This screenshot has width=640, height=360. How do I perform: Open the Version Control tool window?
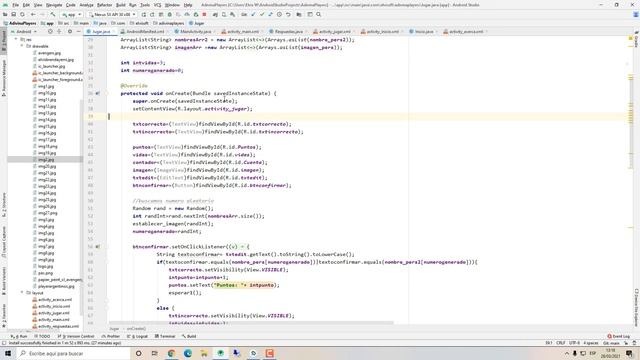(x=76, y=336)
